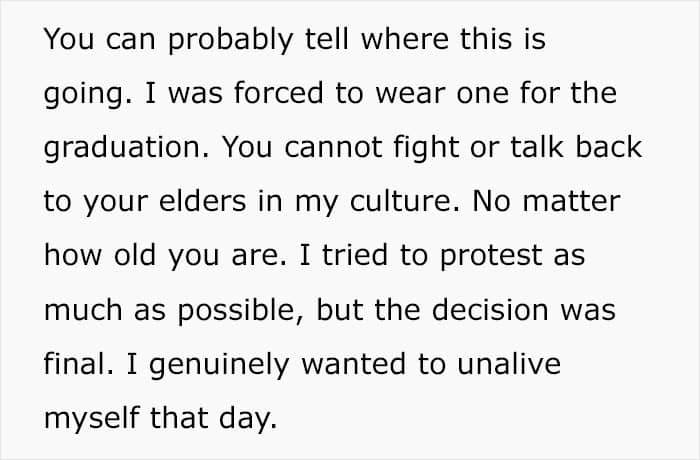Click the word "protest"
This screenshot has width=700, height=460.
[476, 256]
